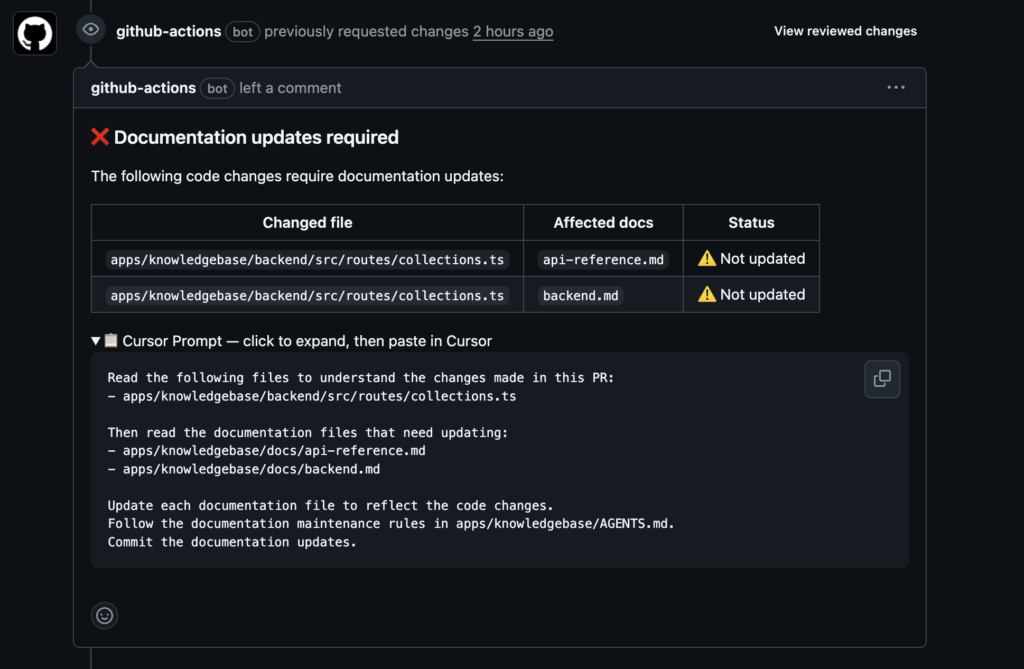Click the Status column header

tap(751, 223)
